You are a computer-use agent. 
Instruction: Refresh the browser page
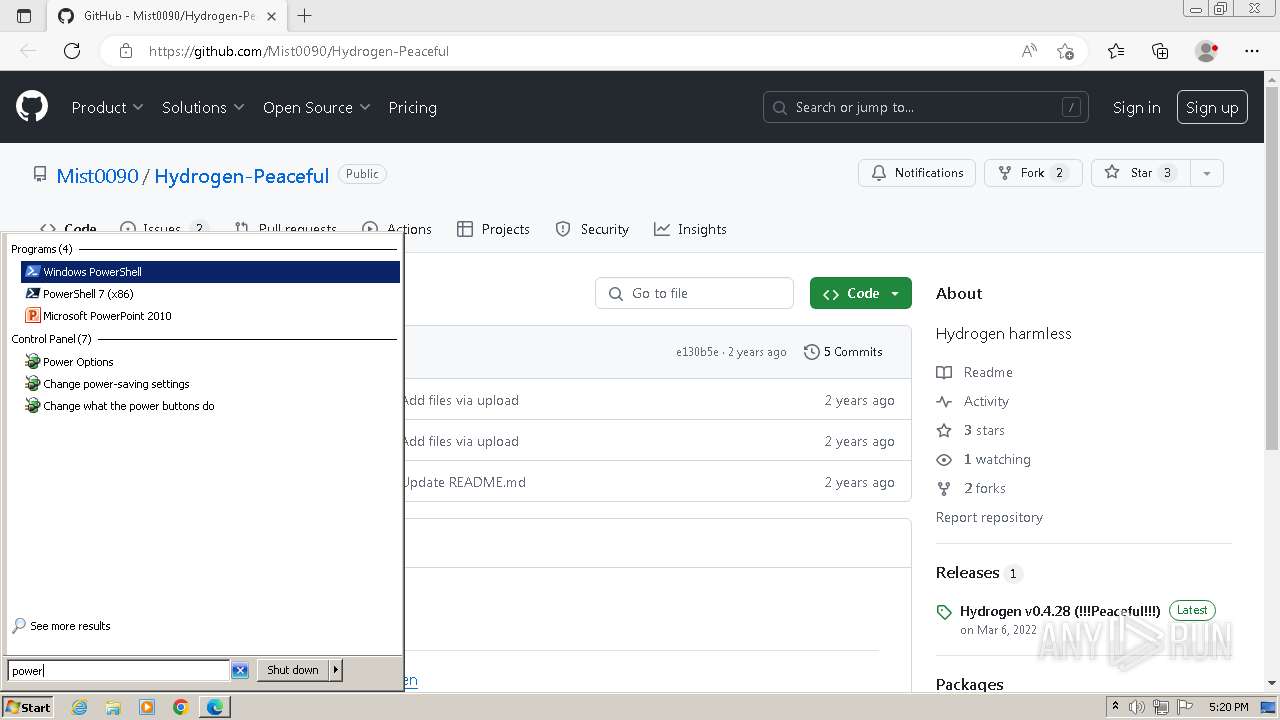point(72,51)
